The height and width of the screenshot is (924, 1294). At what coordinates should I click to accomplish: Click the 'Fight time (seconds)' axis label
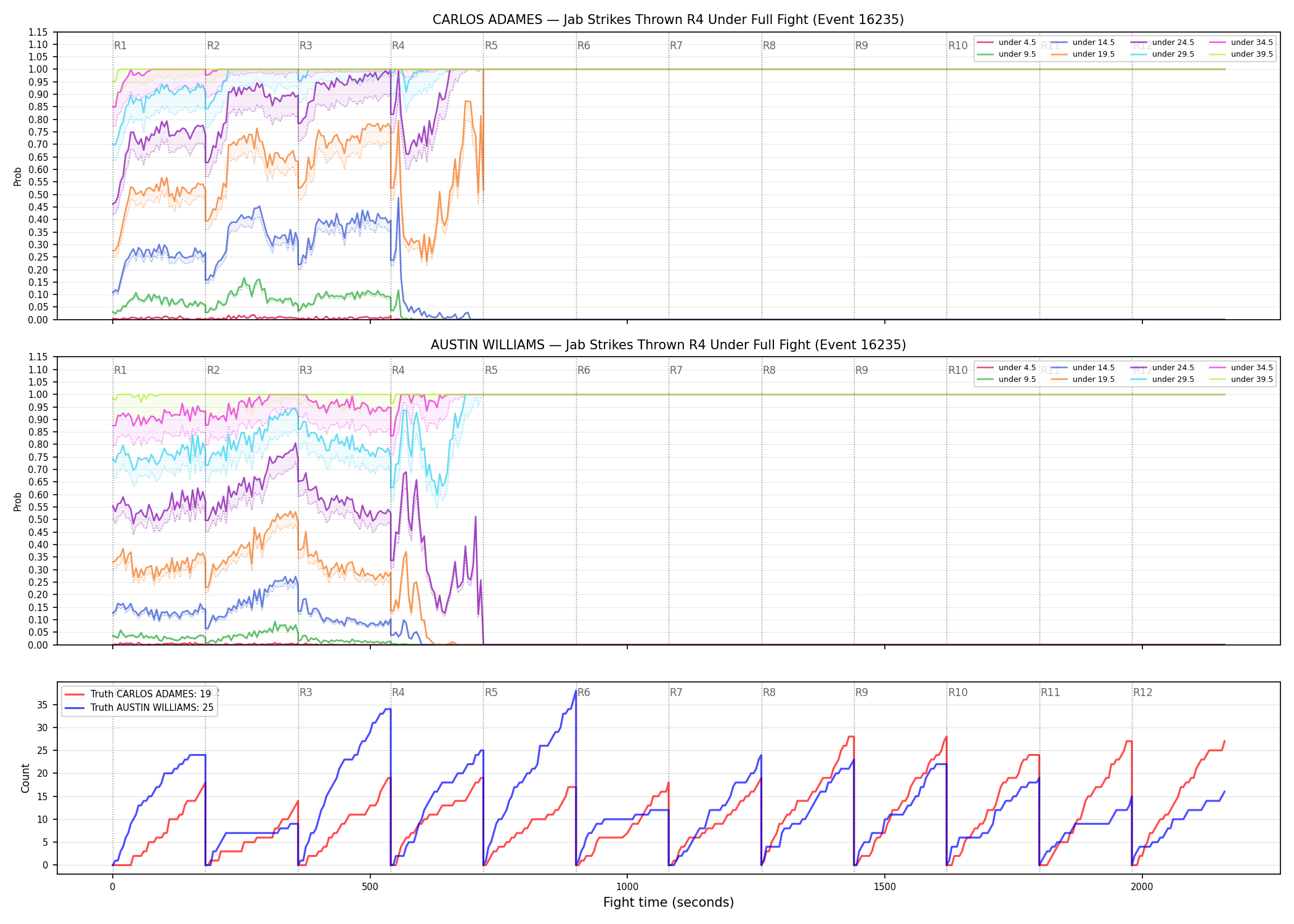[x=669, y=902]
